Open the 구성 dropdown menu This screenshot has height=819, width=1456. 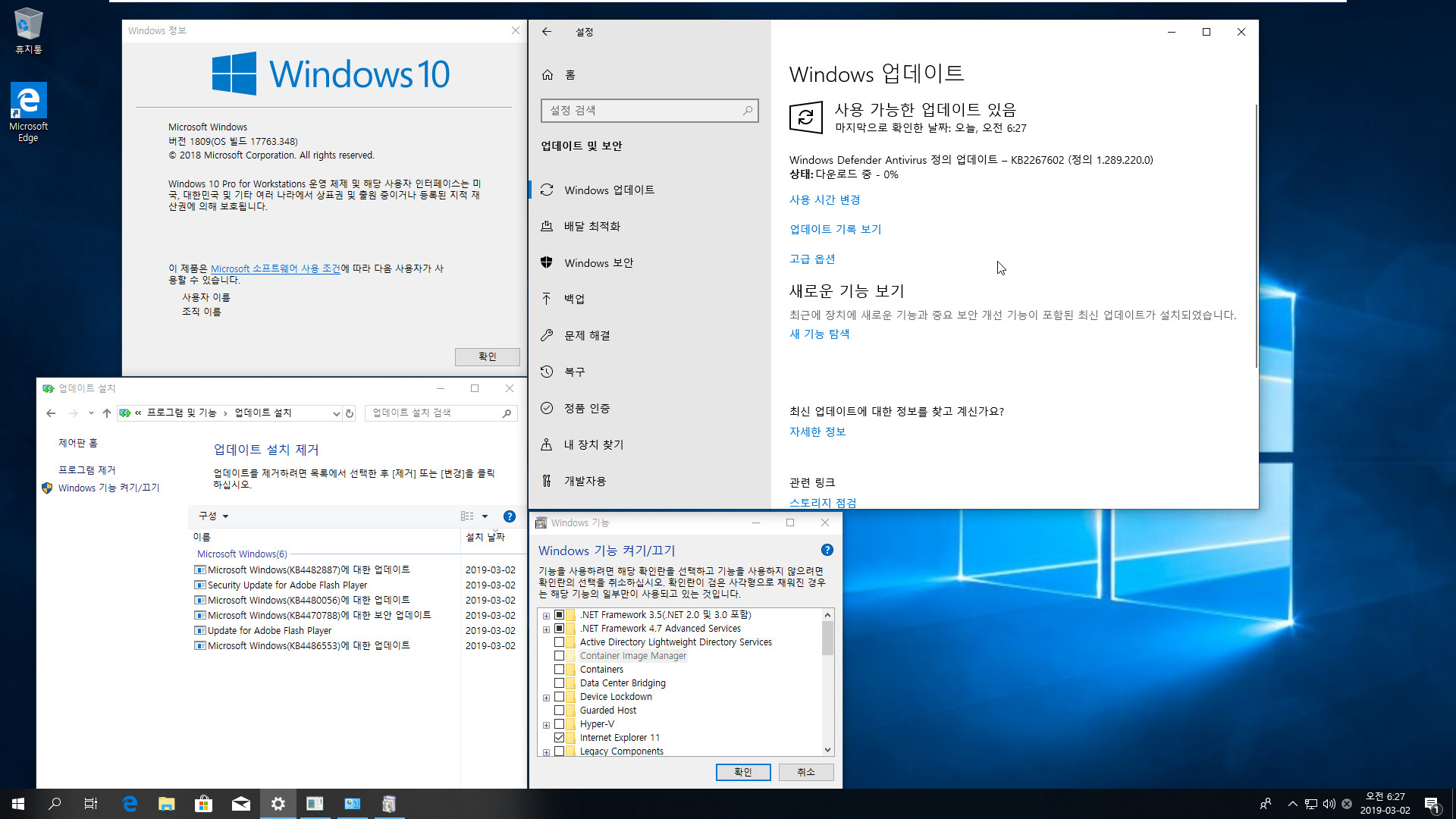pyautogui.click(x=213, y=516)
